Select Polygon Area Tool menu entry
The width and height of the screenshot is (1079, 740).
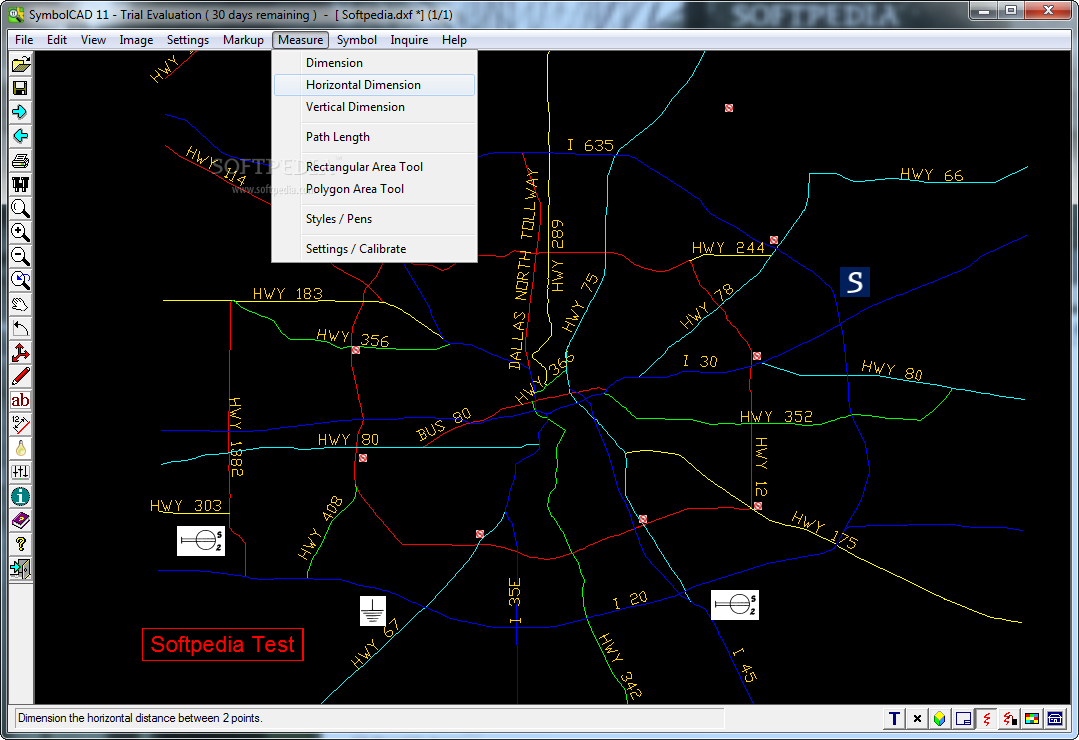374,189
